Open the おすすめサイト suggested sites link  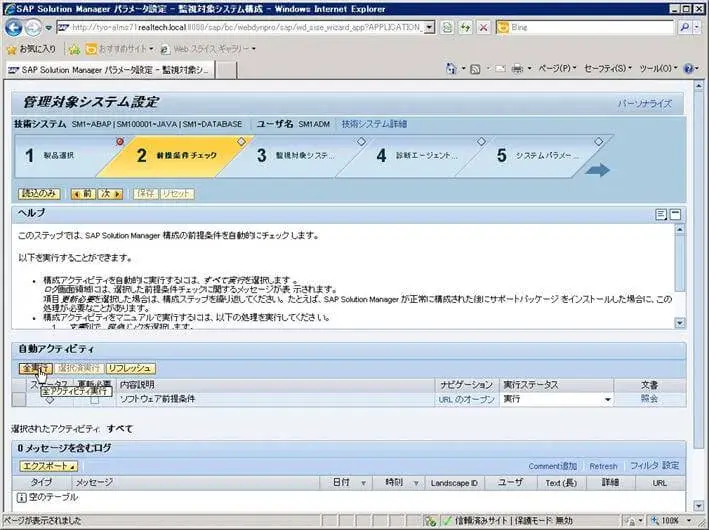point(120,49)
